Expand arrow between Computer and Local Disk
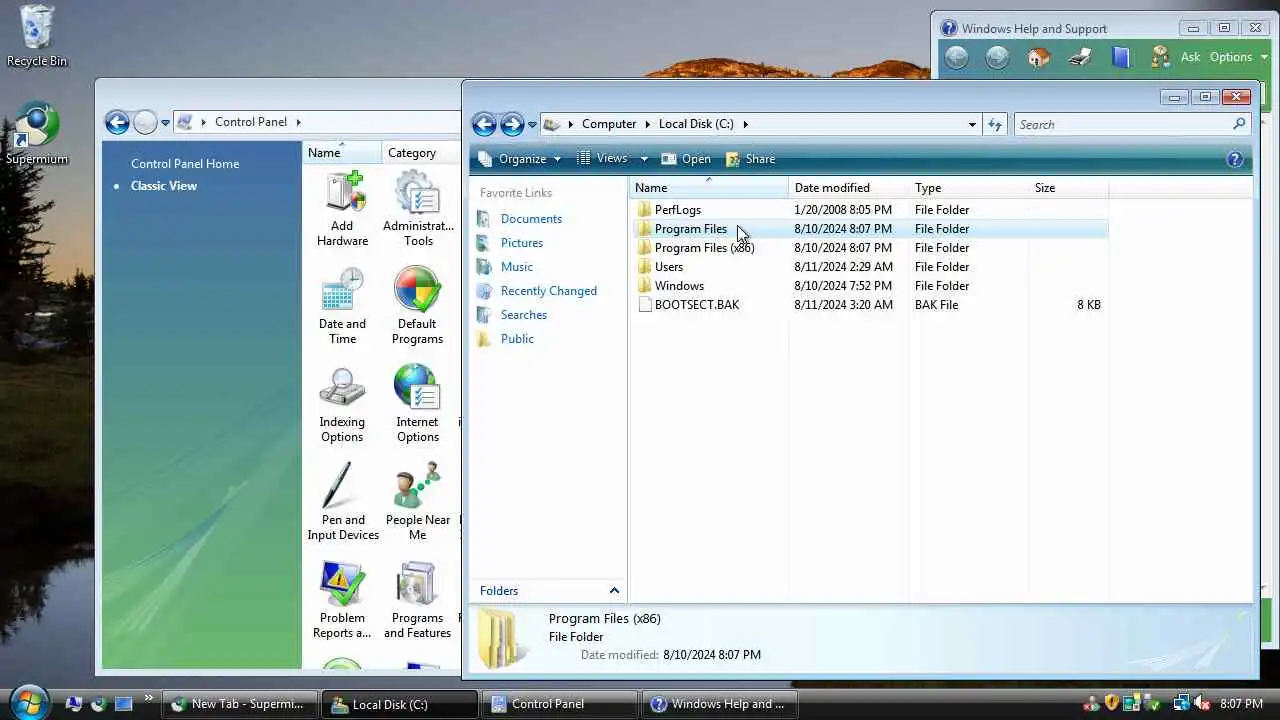 [647, 124]
